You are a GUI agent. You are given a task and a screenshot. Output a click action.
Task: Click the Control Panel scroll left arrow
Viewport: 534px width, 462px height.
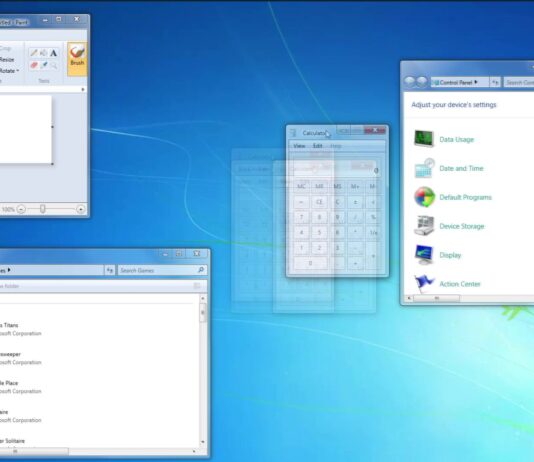(x=409, y=298)
